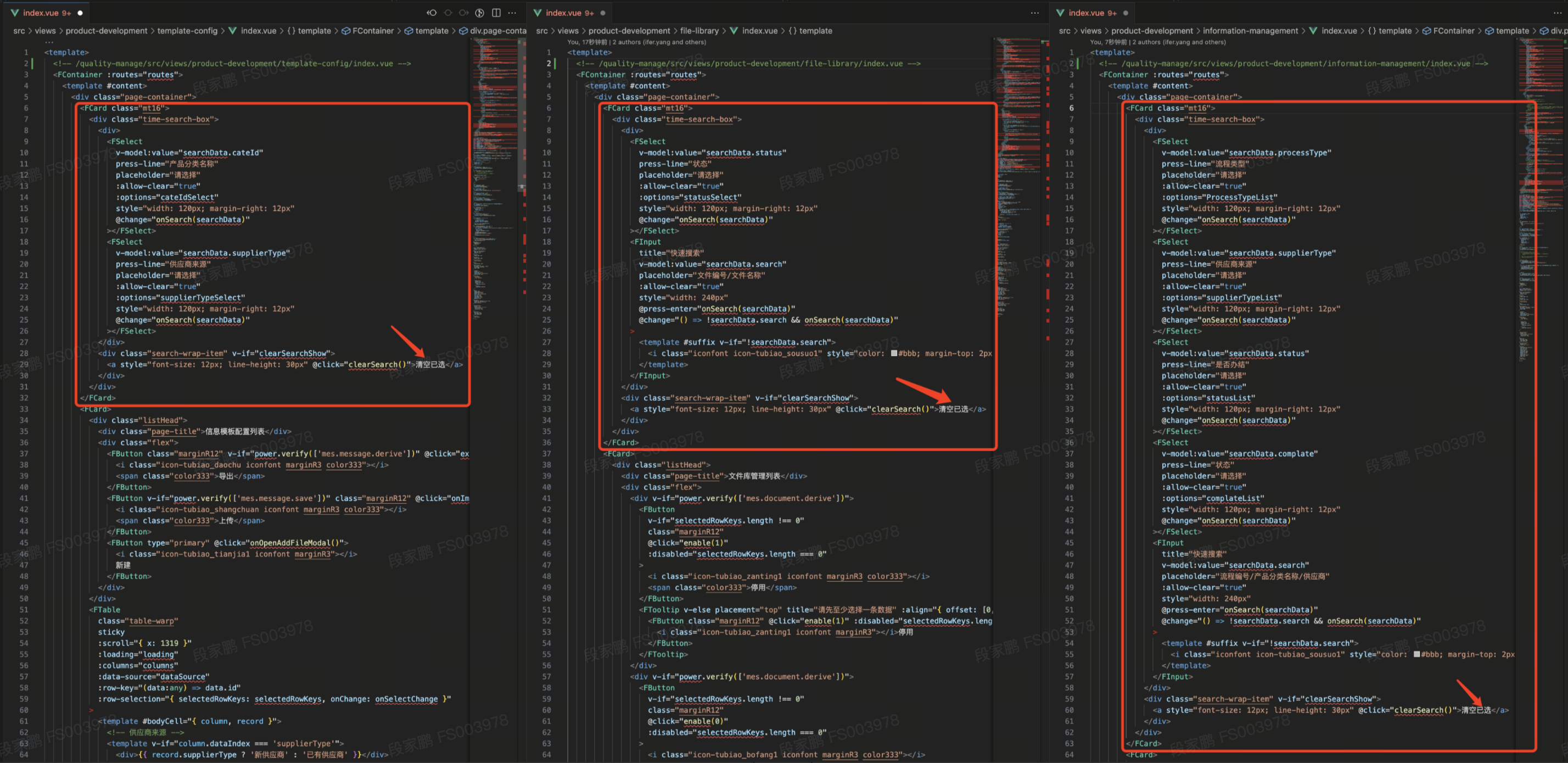Click Vue icon in template-config breadcrumb index.vue
1568x763 pixels.
coord(233,30)
